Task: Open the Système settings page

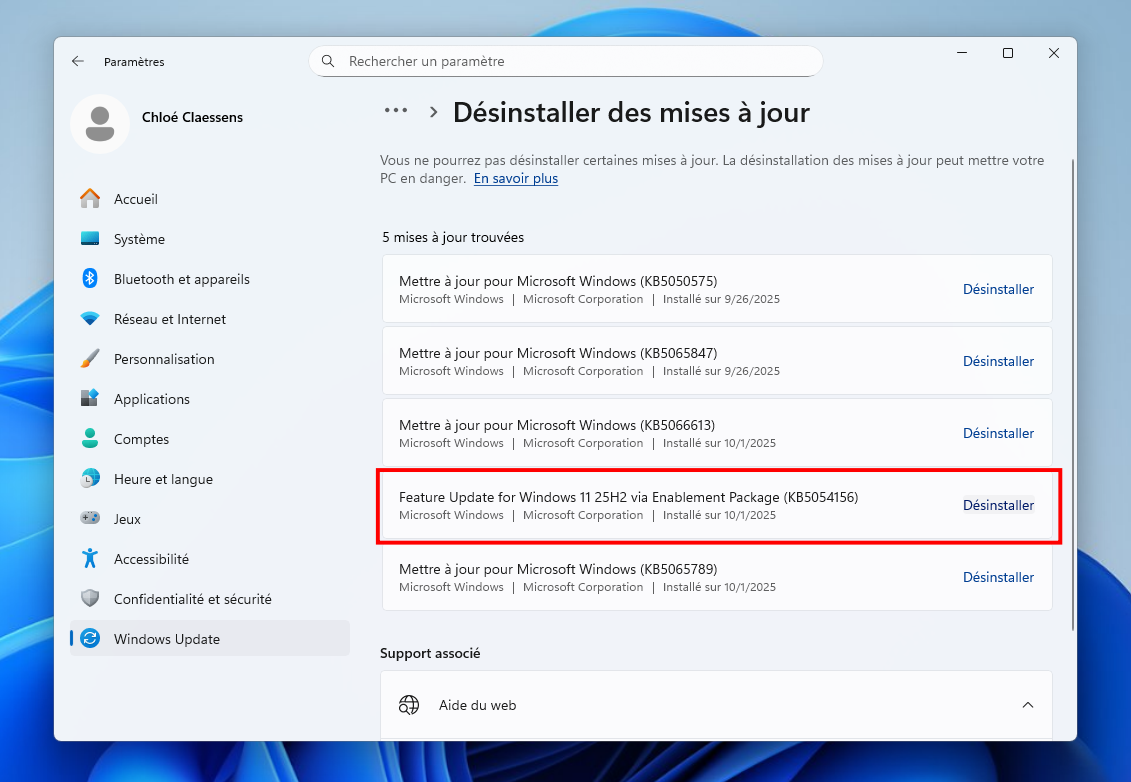Action: (x=139, y=239)
